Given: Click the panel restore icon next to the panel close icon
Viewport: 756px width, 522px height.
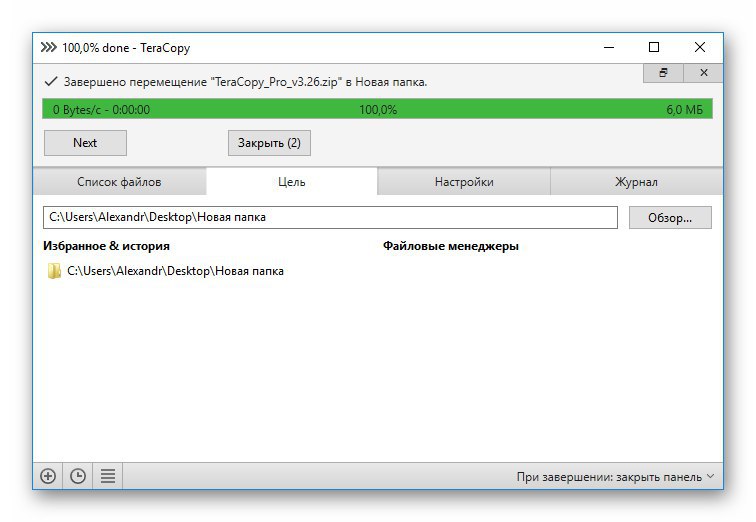Looking at the screenshot, I should point(663,73).
